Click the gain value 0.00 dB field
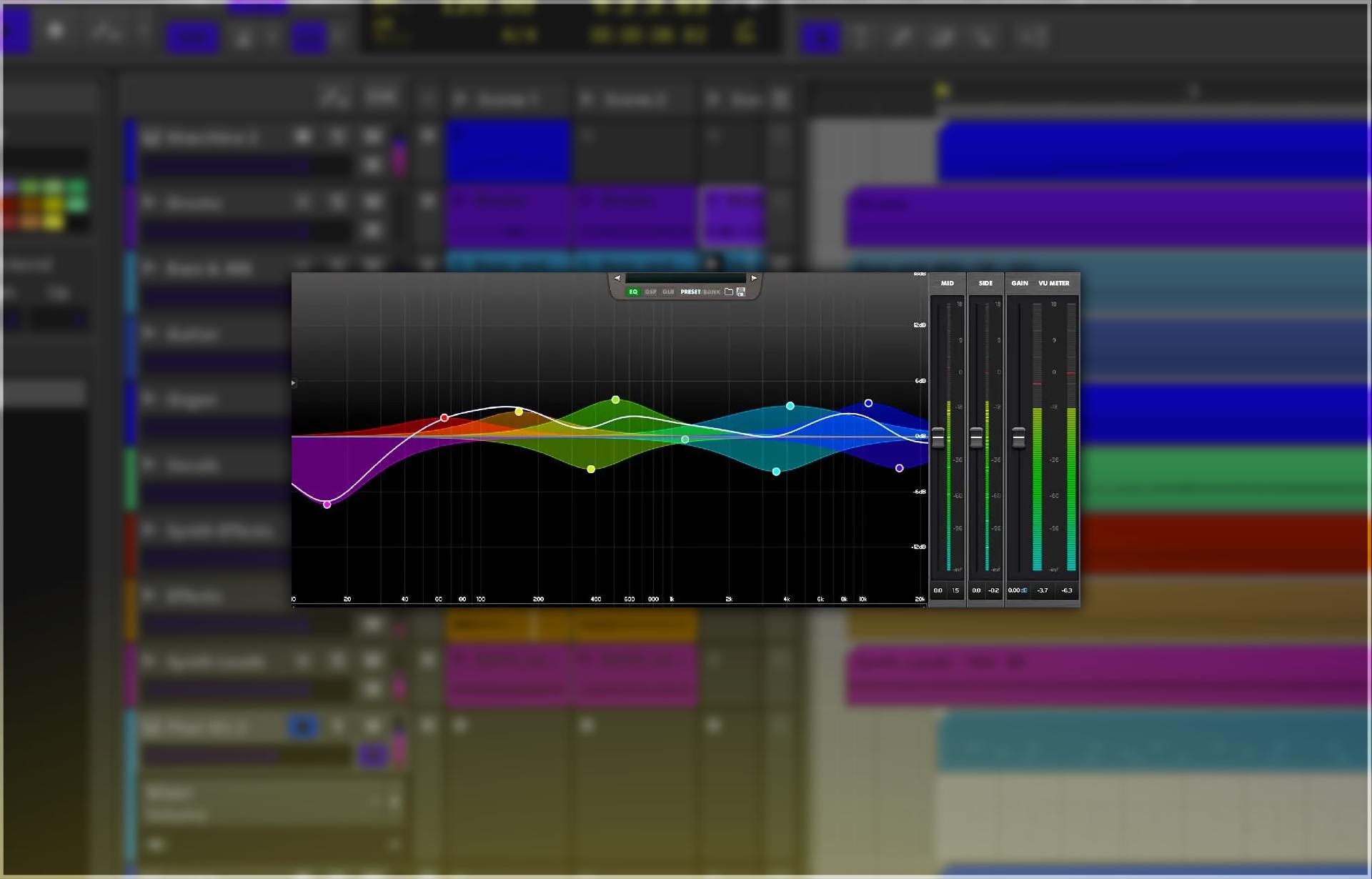The image size is (1372, 879). click(1018, 590)
